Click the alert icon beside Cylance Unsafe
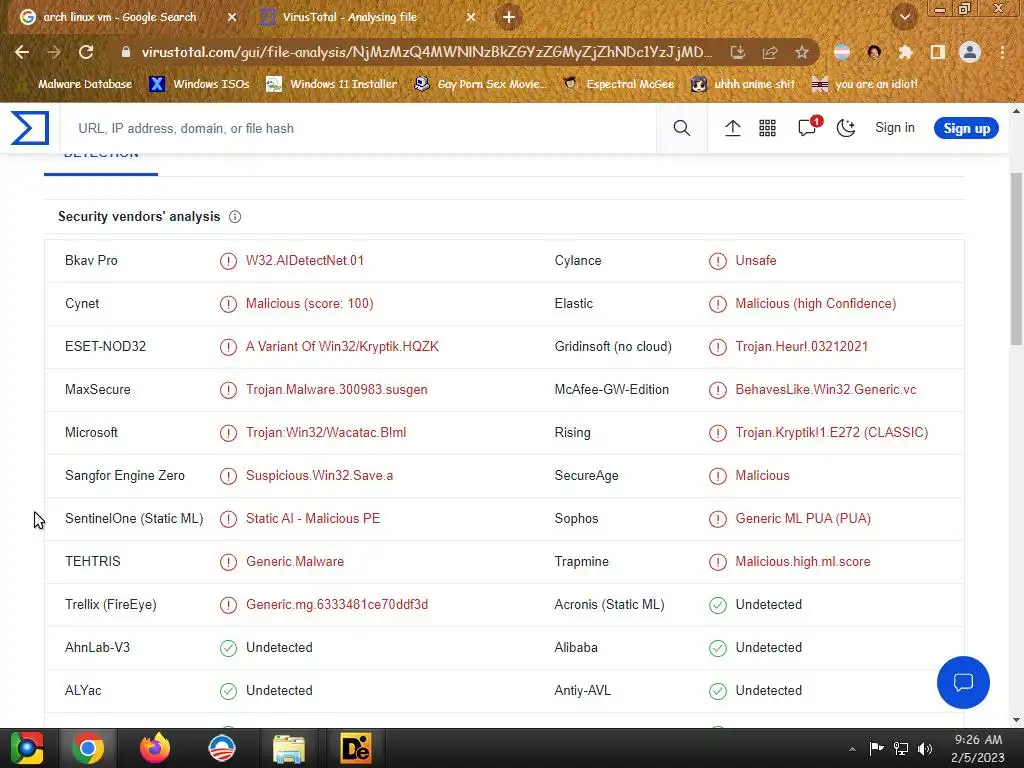The width and height of the screenshot is (1024, 768). coord(718,261)
